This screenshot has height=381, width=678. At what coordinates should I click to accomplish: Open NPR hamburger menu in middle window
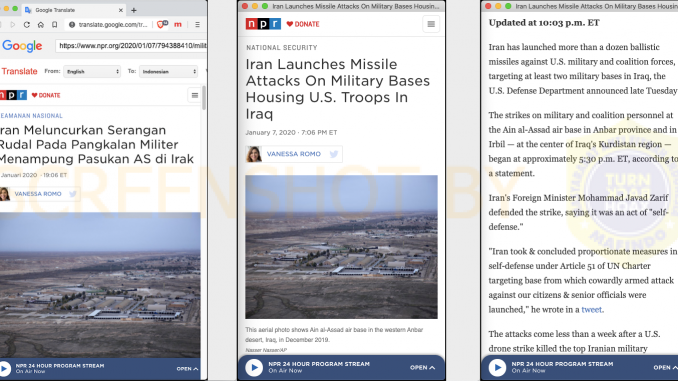(431, 24)
